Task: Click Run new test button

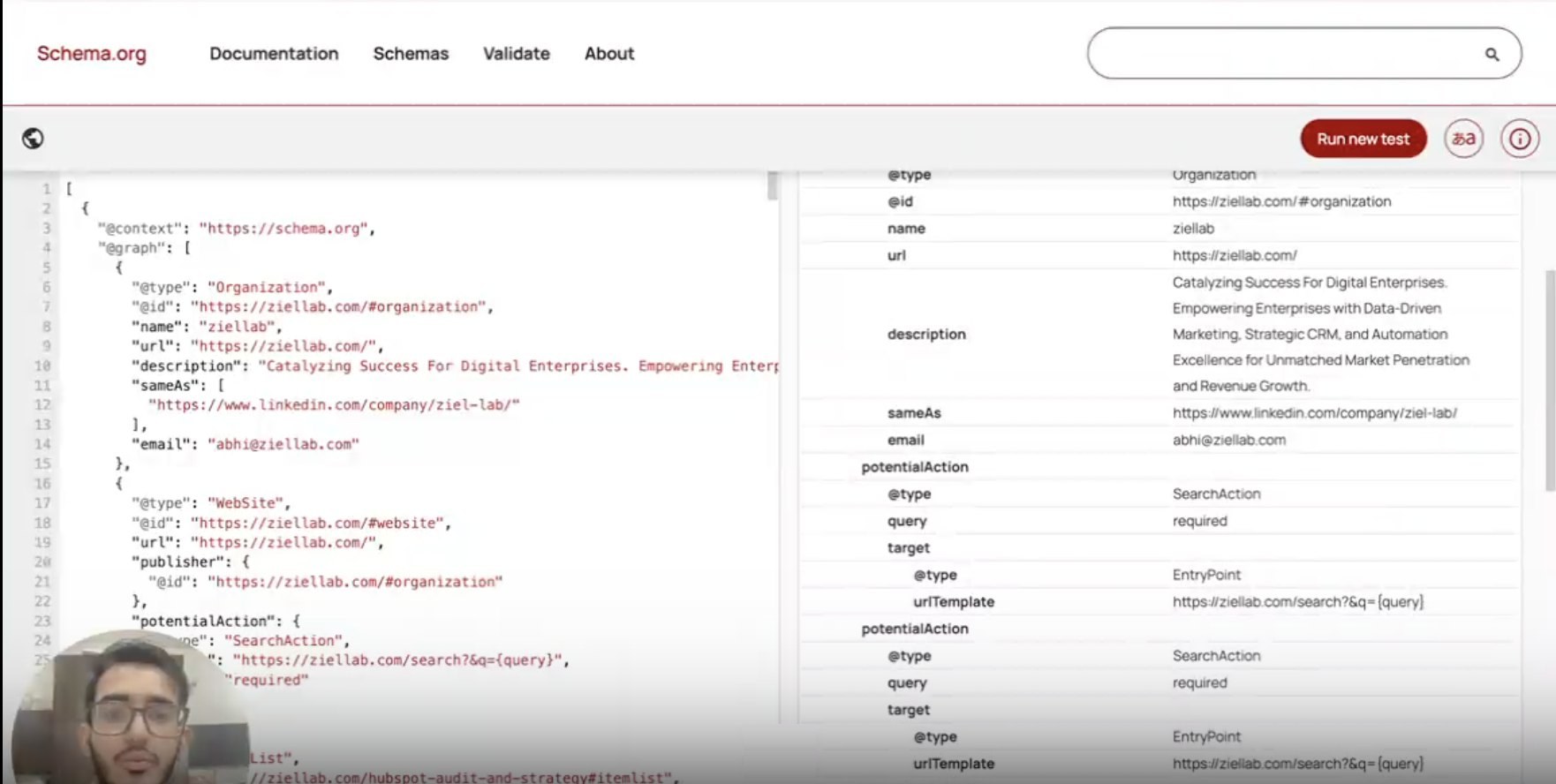Action: point(1363,139)
